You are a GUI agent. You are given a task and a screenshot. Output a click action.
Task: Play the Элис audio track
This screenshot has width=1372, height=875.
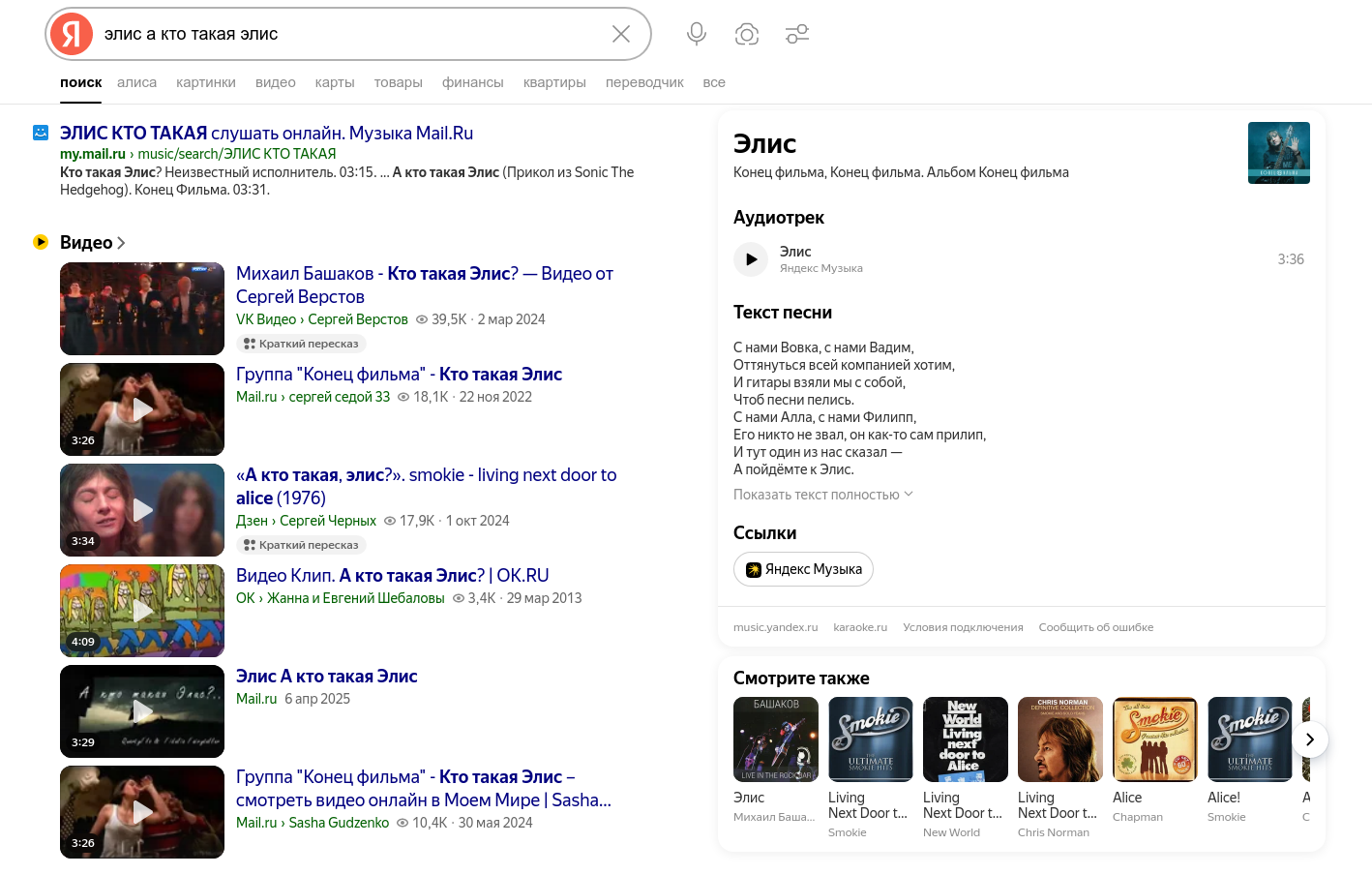point(751,259)
